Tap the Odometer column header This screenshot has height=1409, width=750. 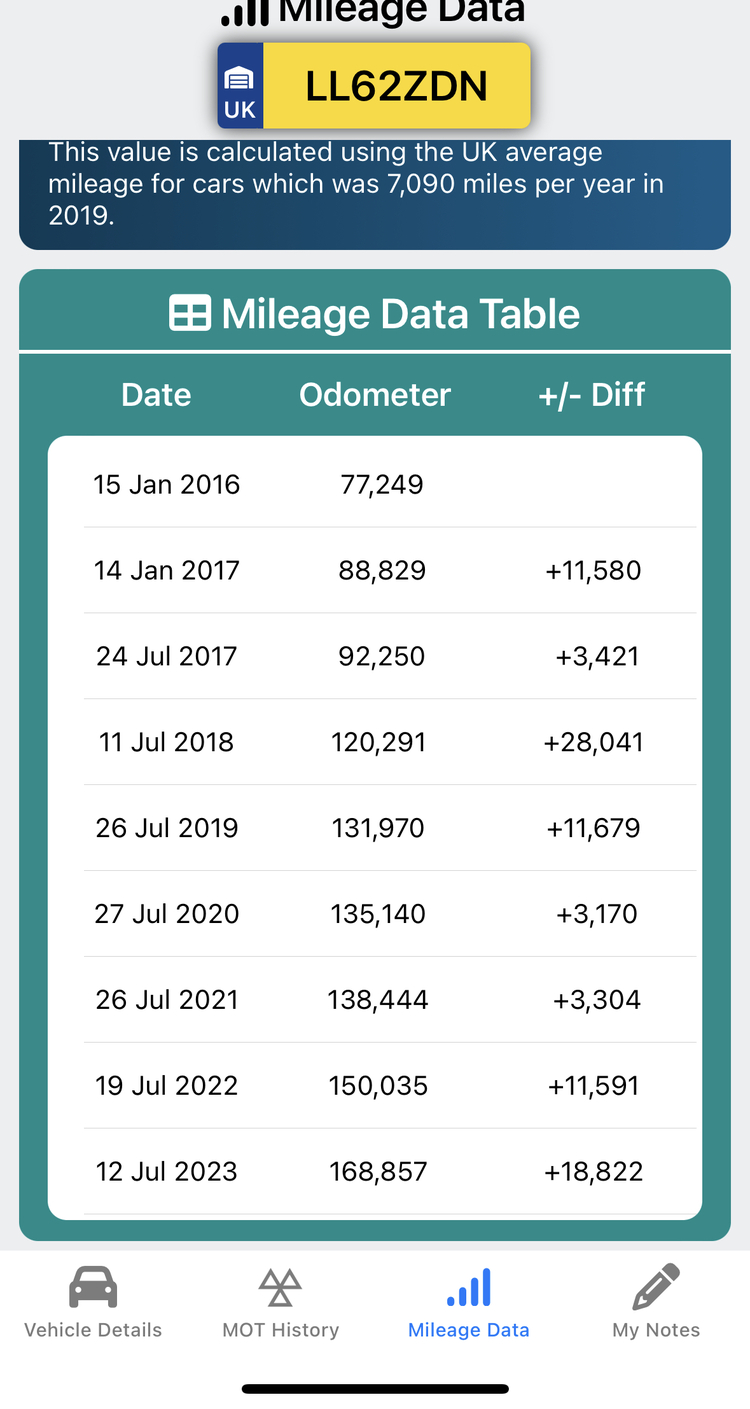[x=375, y=394]
